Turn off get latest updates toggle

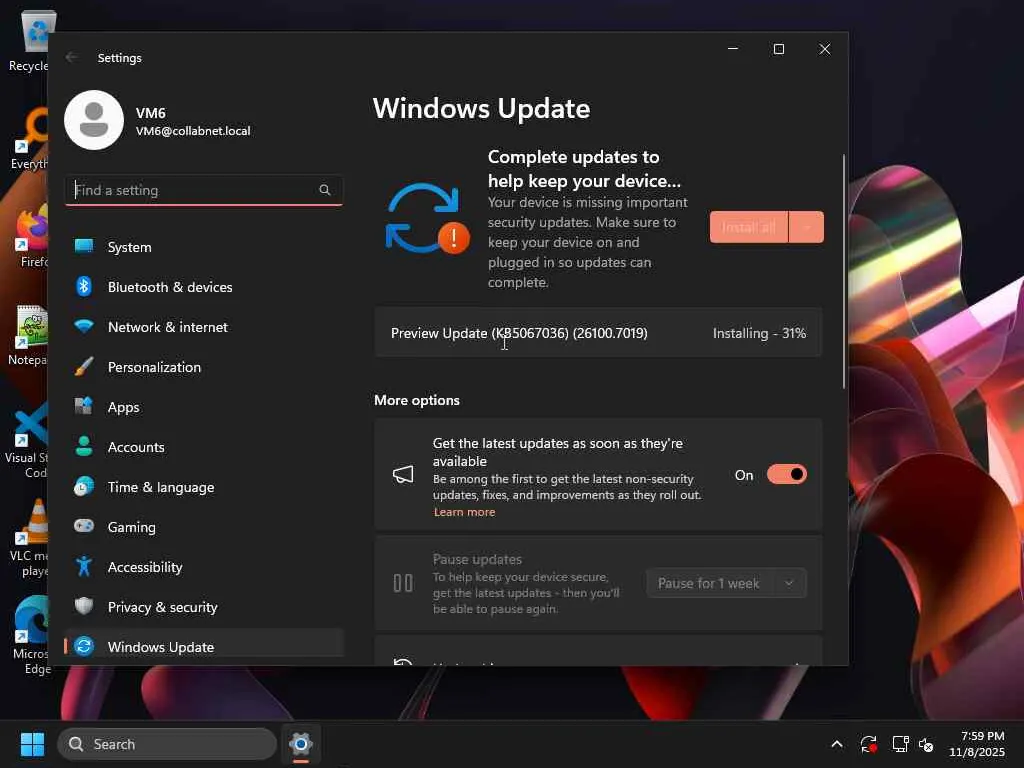pos(787,475)
